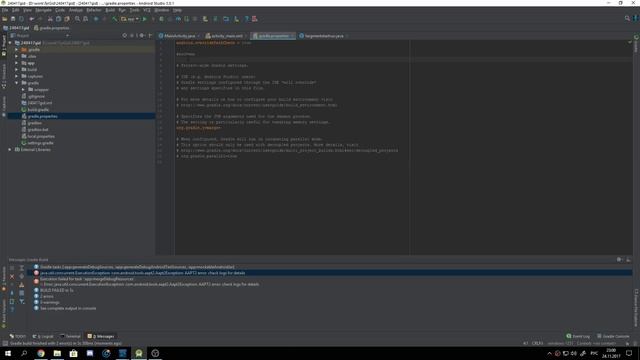Switch to the MainActivity.java tab
Screen dimensions: 640x360
coord(179,36)
